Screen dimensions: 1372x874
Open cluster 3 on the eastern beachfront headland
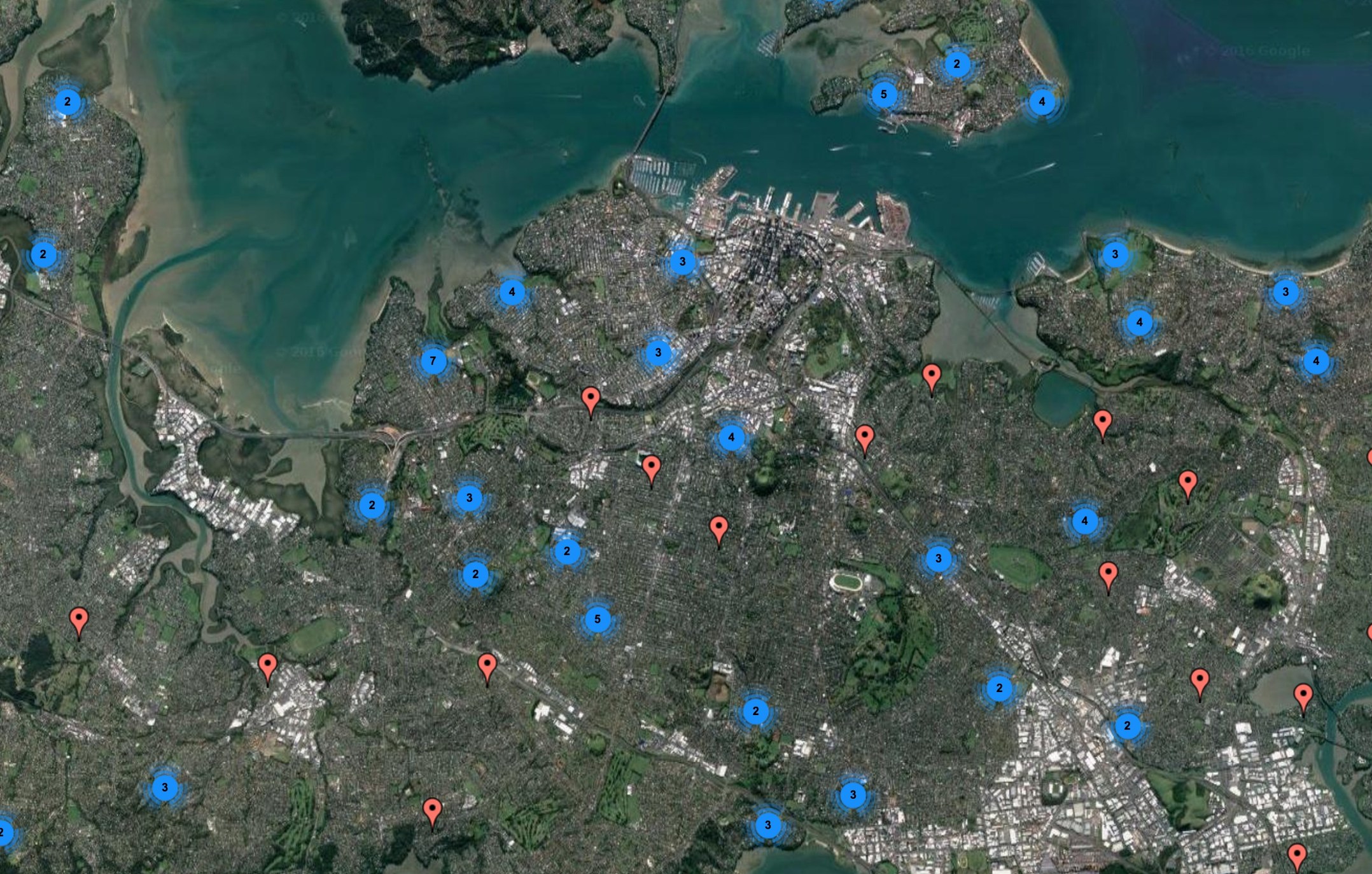pos(1114,254)
